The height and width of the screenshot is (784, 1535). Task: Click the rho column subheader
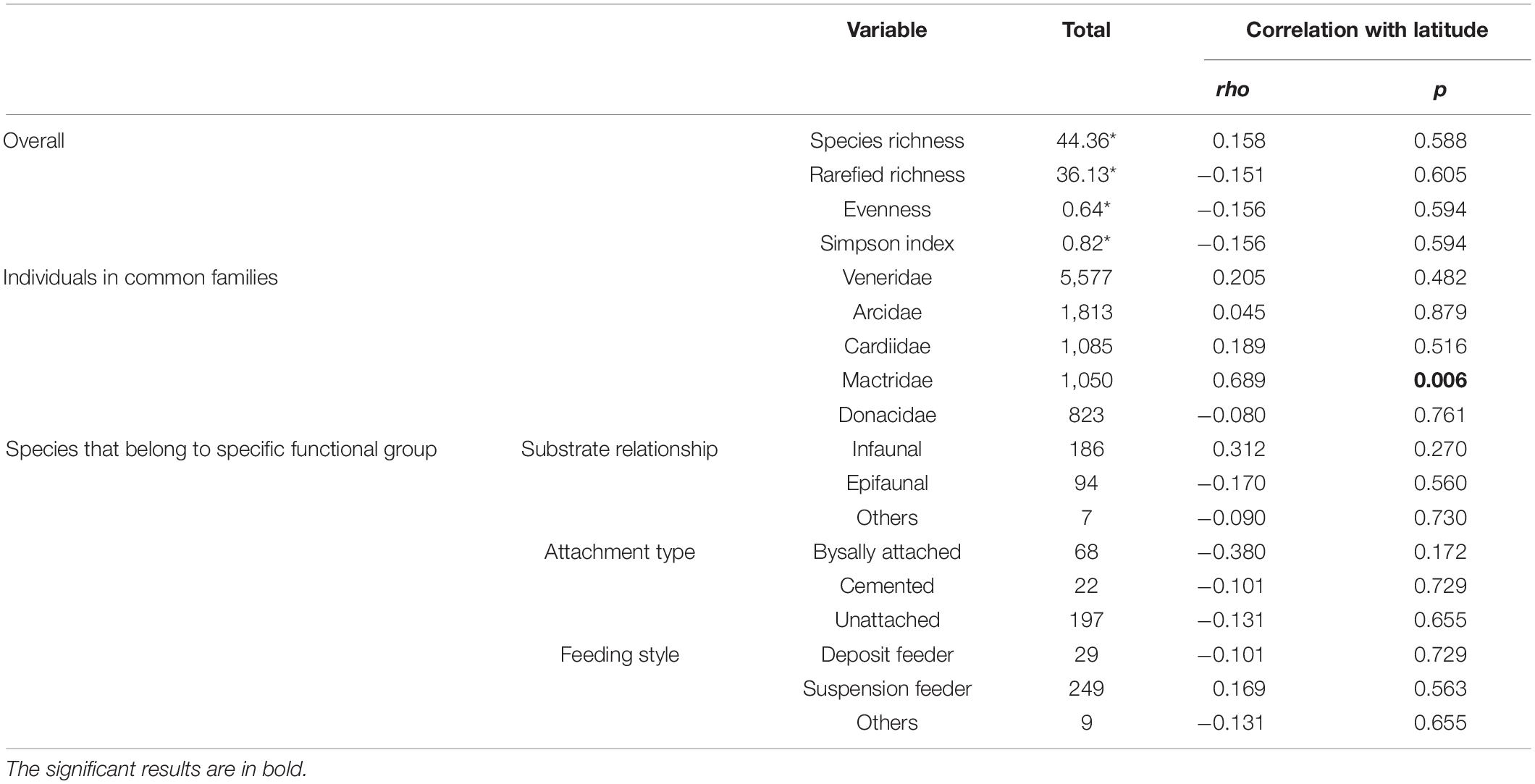point(1232,89)
